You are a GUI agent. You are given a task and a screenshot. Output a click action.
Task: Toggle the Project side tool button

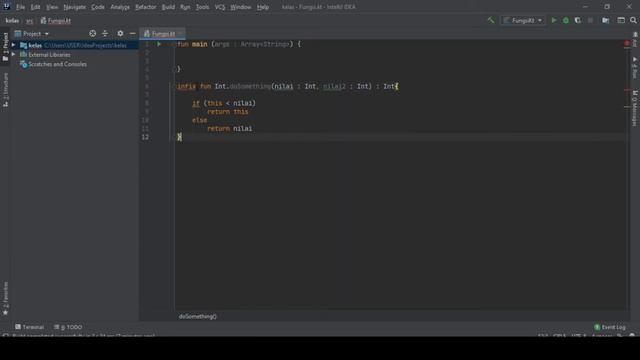pyautogui.click(x=5, y=47)
